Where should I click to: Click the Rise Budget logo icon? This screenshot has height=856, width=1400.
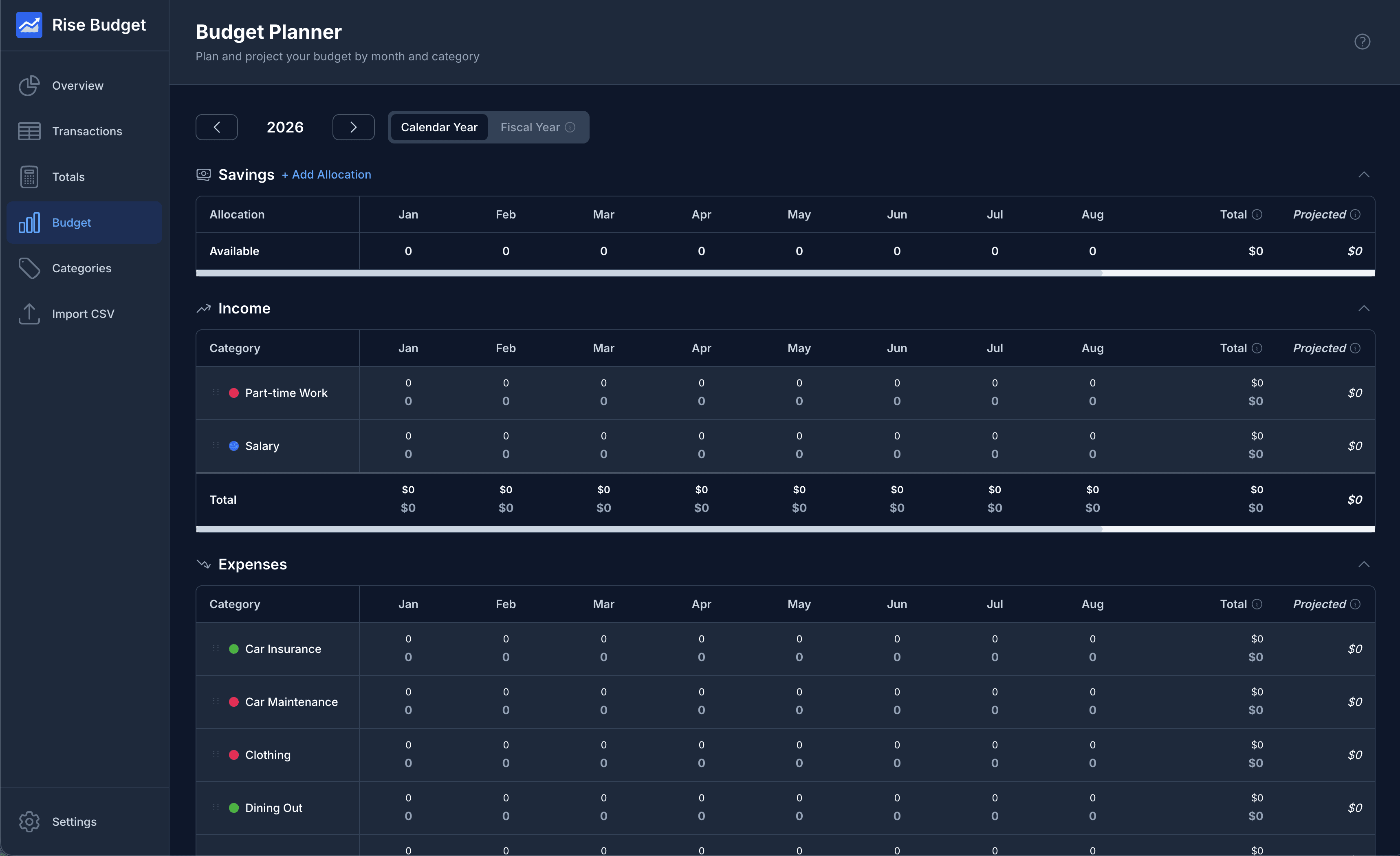29,25
